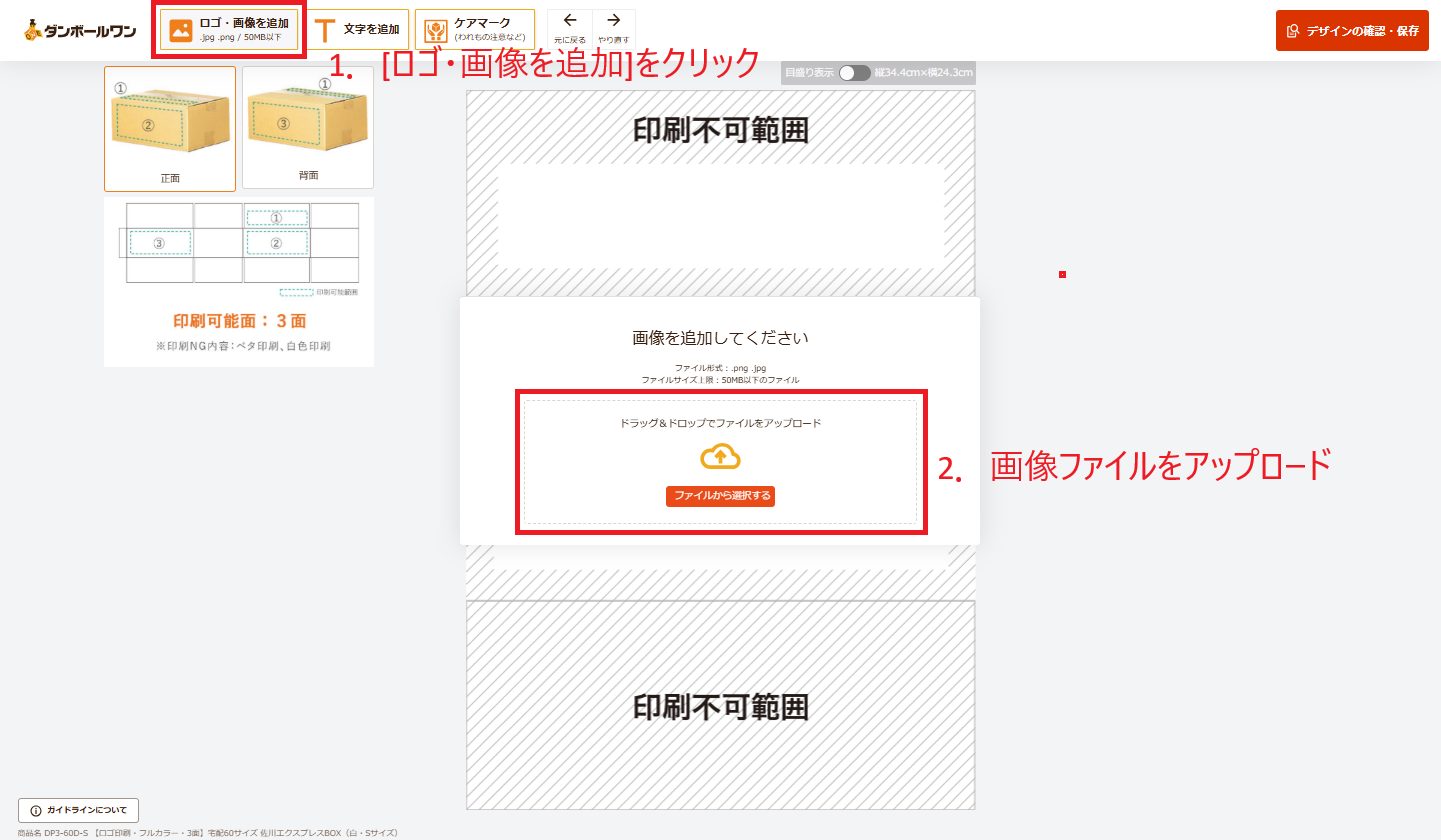Select the 正面 box thumbnail
Viewport: 1441px width, 840px height.
click(x=170, y=129)
